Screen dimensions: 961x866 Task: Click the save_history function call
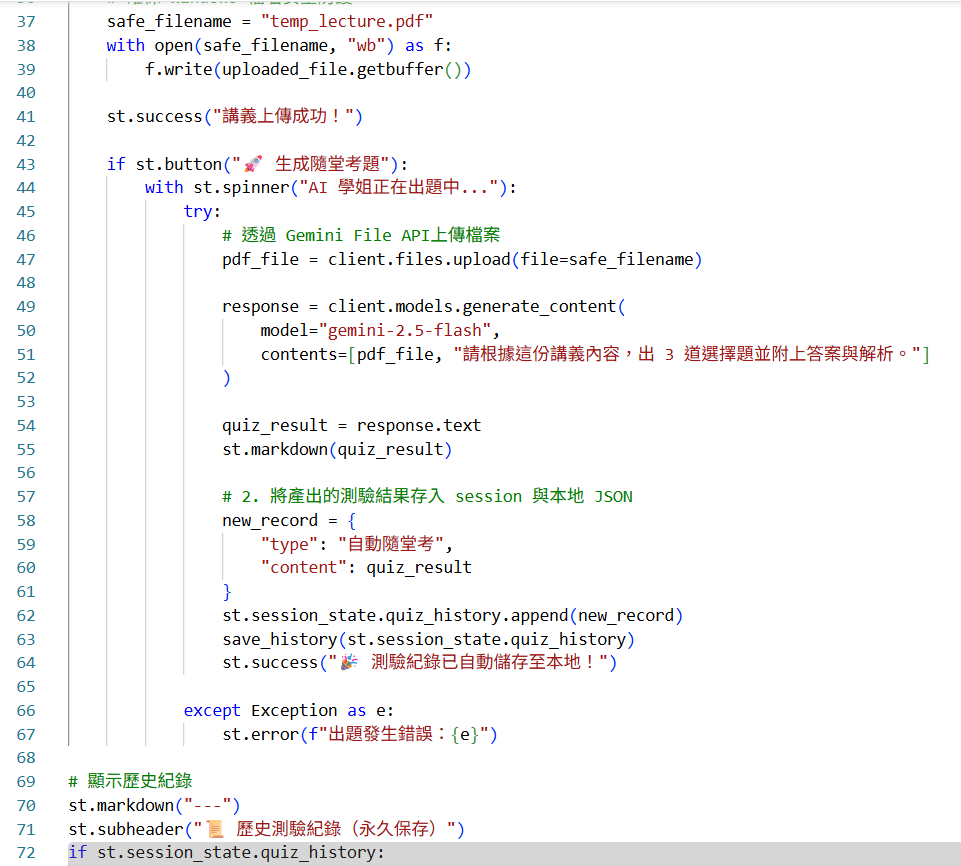click(428, 639)
